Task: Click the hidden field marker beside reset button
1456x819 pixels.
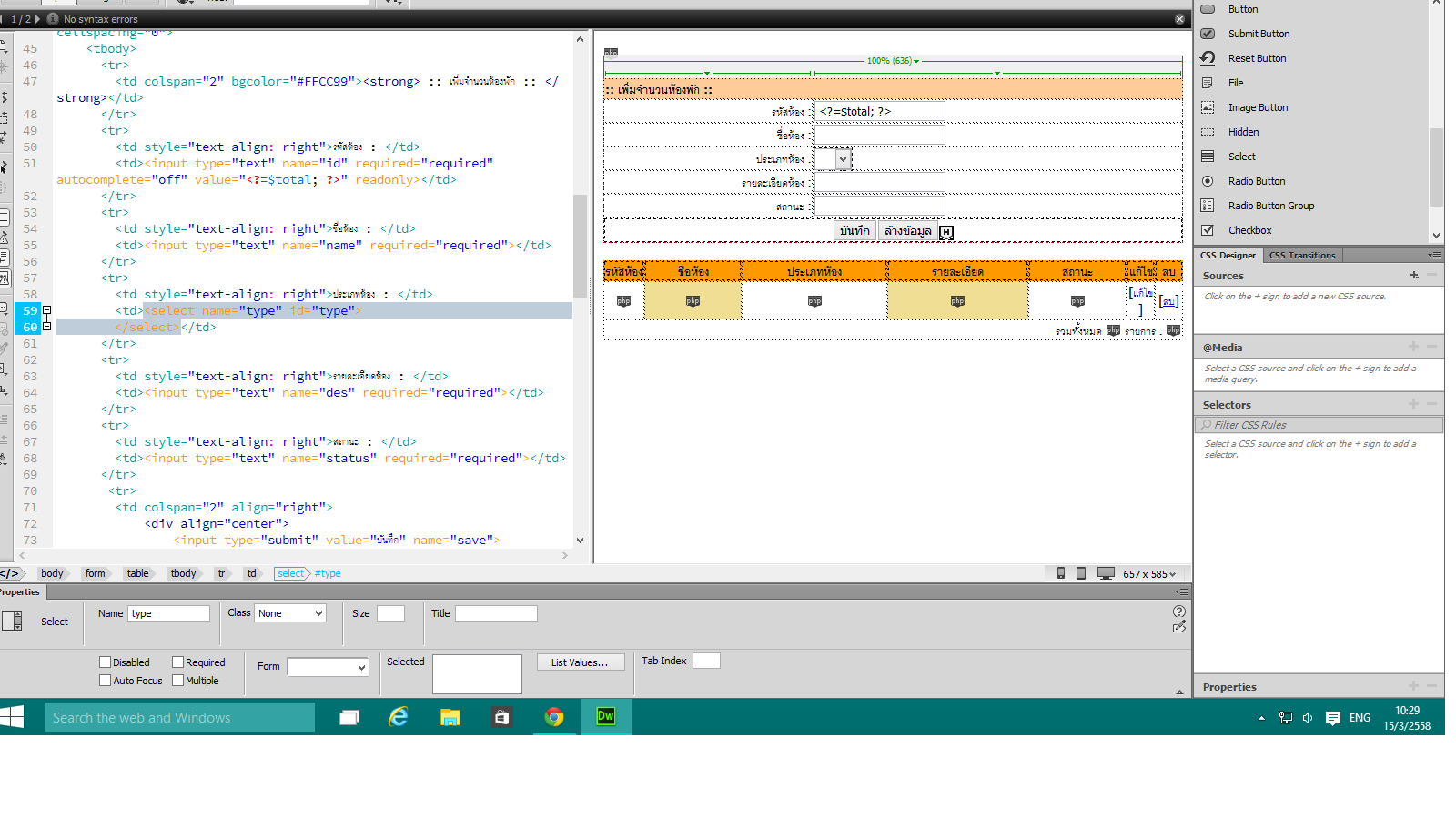Action: pos(946,232)
